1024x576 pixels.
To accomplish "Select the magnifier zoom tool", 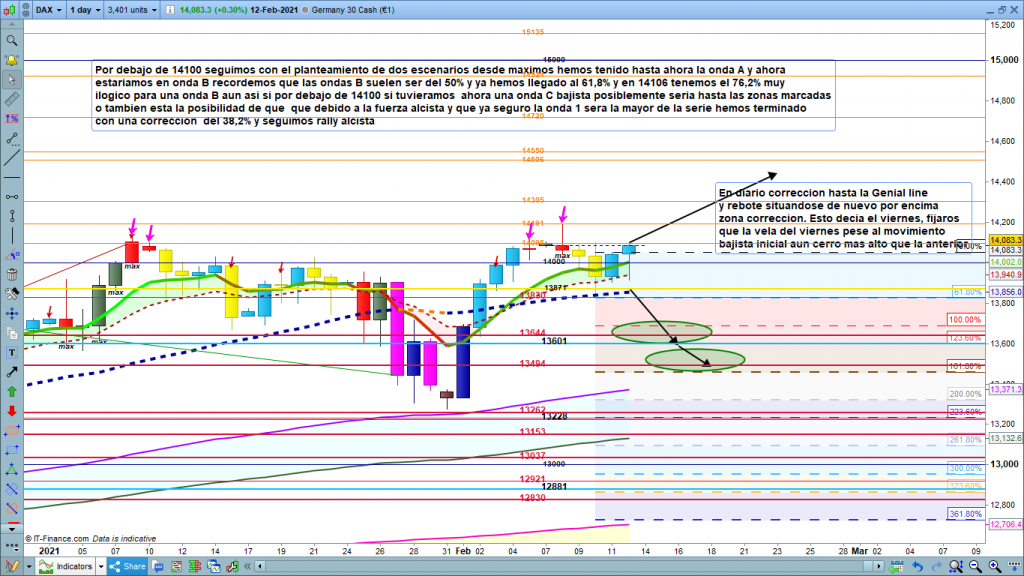I will click(12, 41).
